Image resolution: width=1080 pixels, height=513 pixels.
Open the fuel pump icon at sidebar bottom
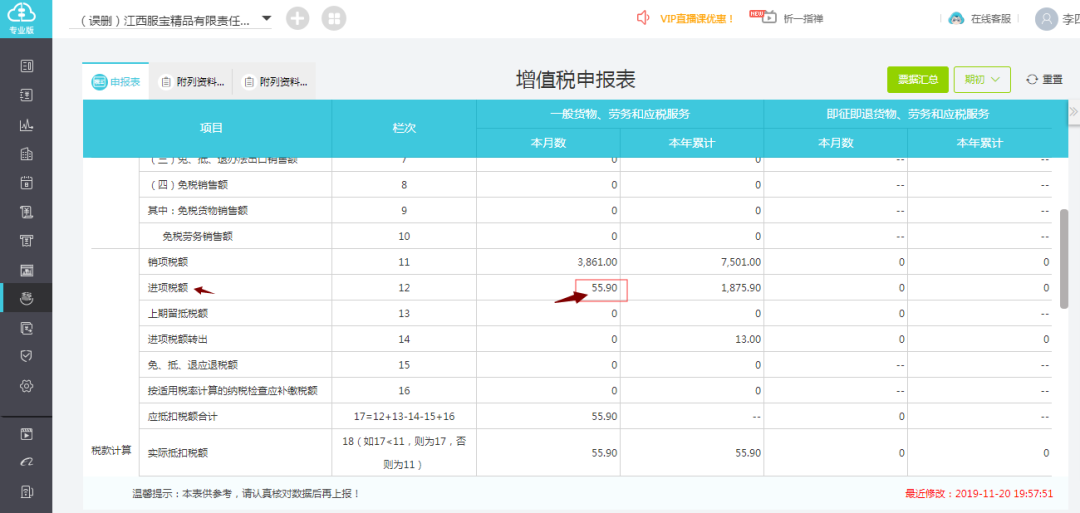tap(27, 491)
